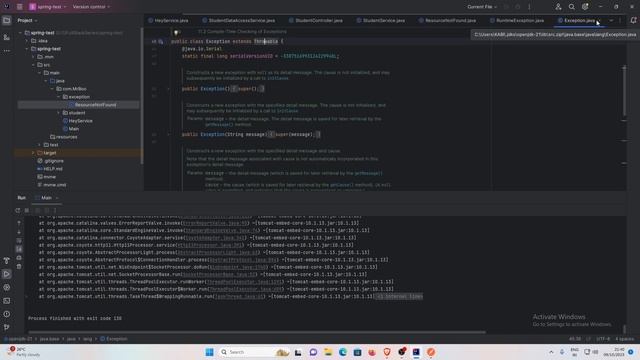Open the Problems tool window icon
Viewport: 640px width, 360px height.
click(x=7, y=314)
